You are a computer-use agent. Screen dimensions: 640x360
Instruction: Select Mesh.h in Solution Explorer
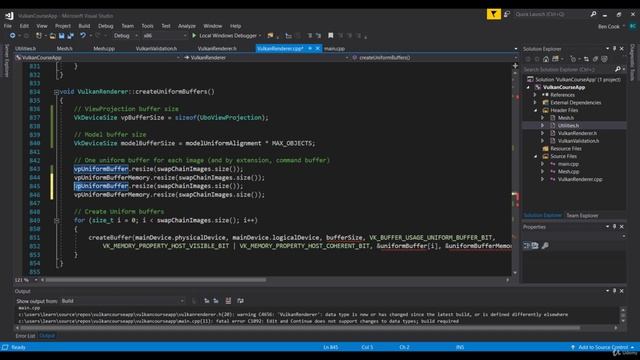(566, 118)
